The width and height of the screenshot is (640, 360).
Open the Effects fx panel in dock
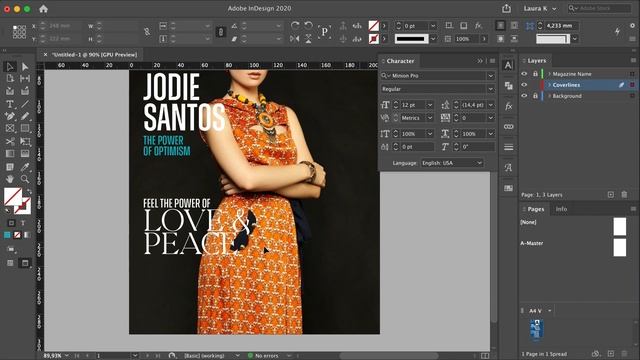[509, 106]
